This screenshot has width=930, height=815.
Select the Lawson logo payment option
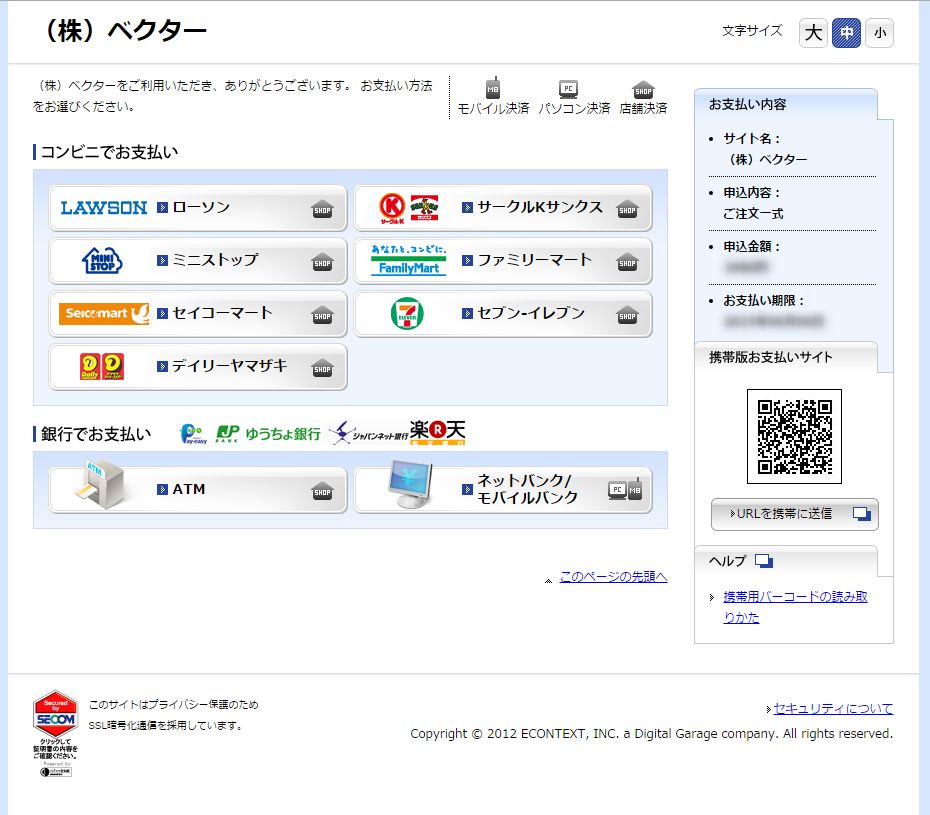(104, 208)
